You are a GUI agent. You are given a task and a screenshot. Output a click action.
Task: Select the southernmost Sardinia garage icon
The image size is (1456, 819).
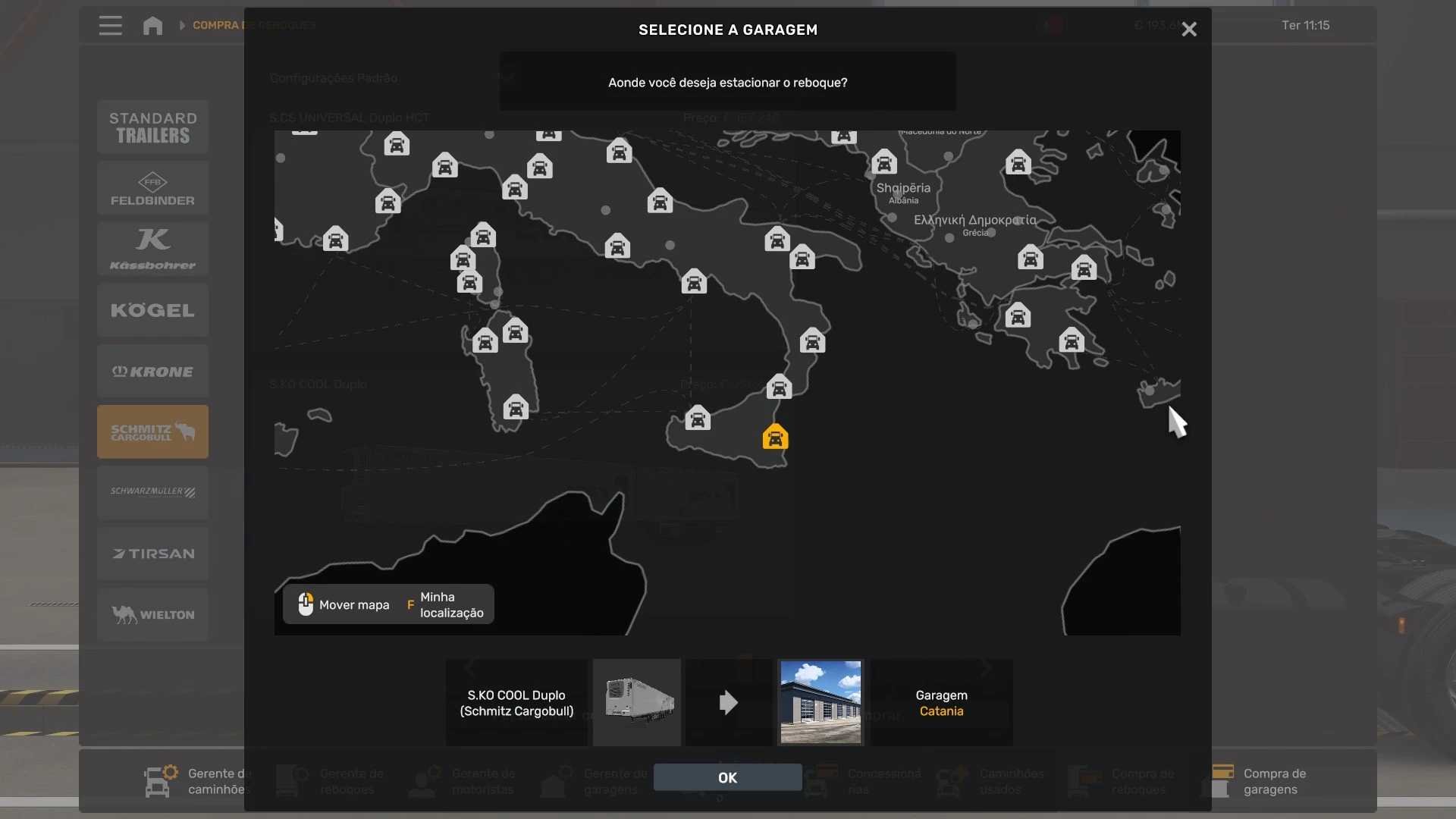(x=516, y=407)
